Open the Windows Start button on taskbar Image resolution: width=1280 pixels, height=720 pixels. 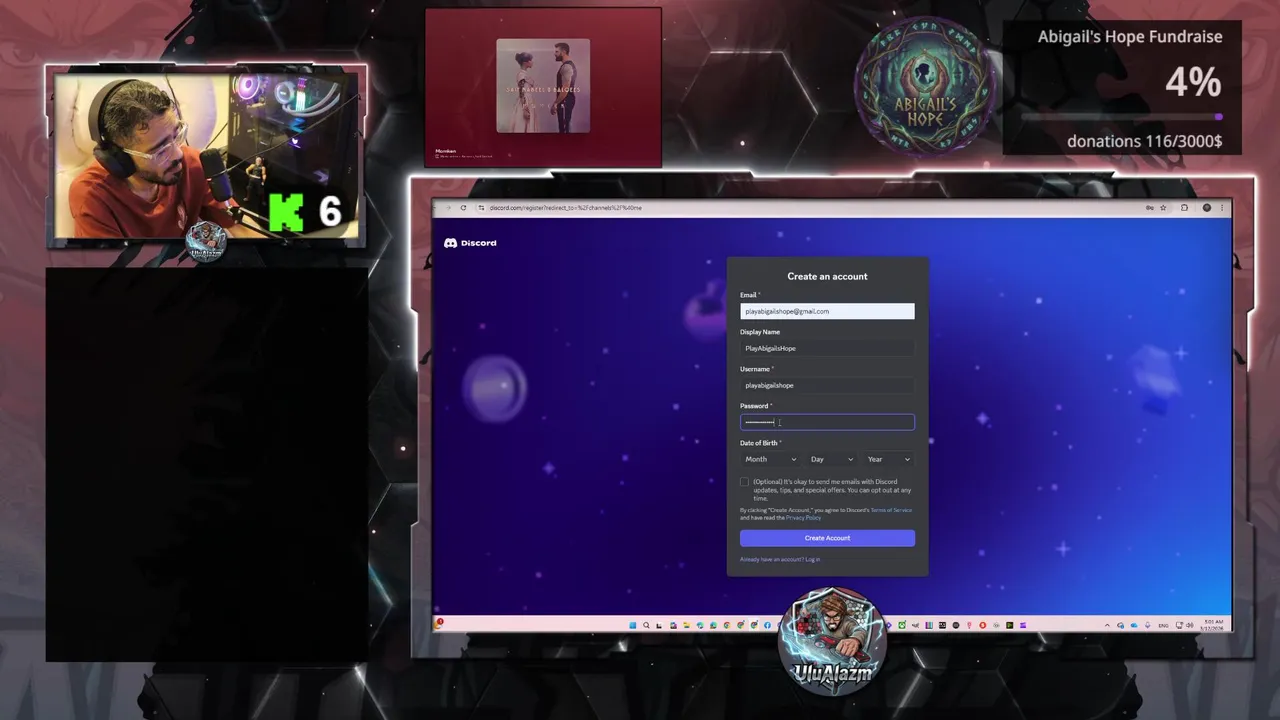[633, 625]
